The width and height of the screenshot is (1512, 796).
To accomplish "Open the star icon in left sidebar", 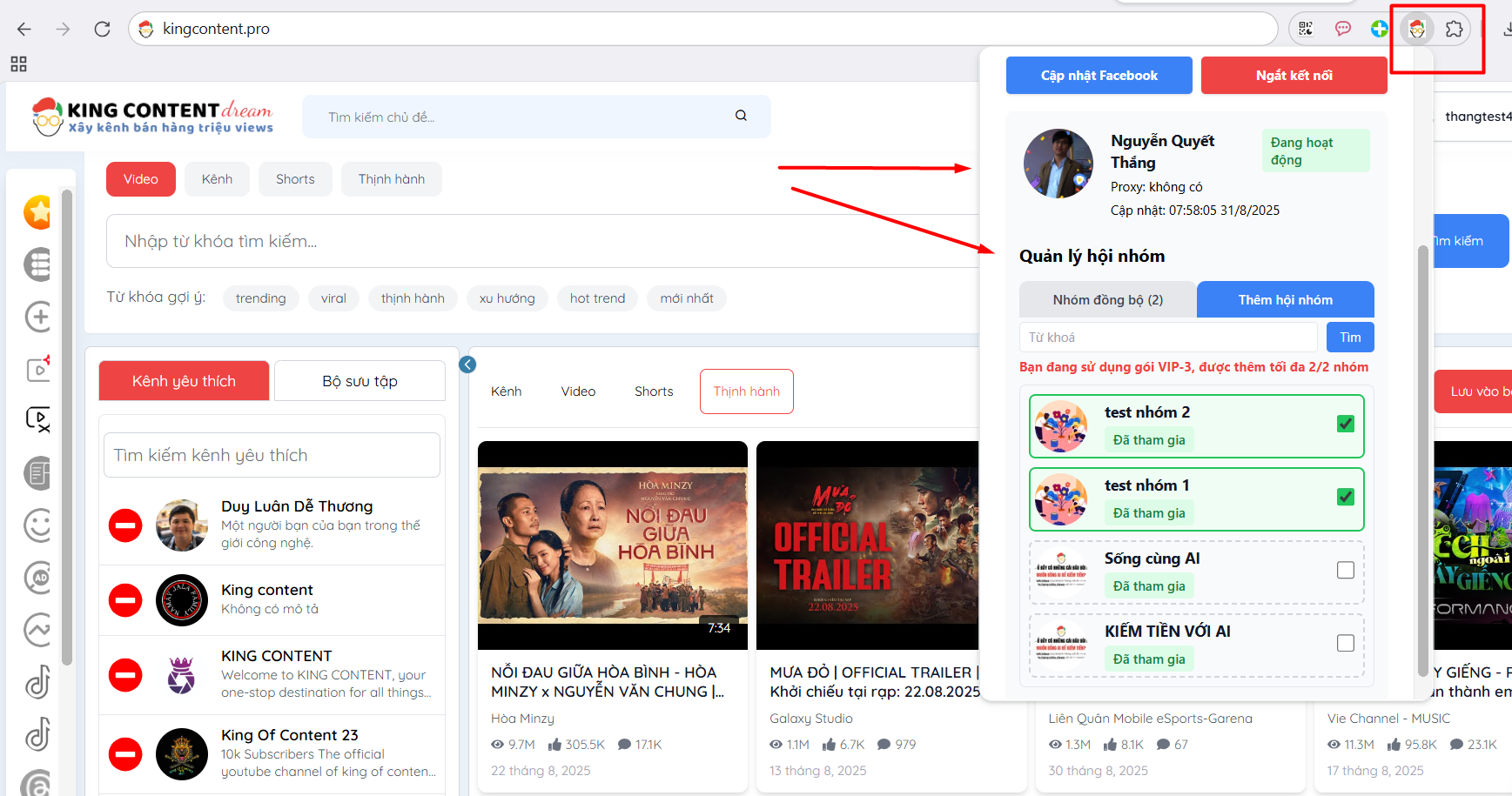I will click(x=38, y=212).
